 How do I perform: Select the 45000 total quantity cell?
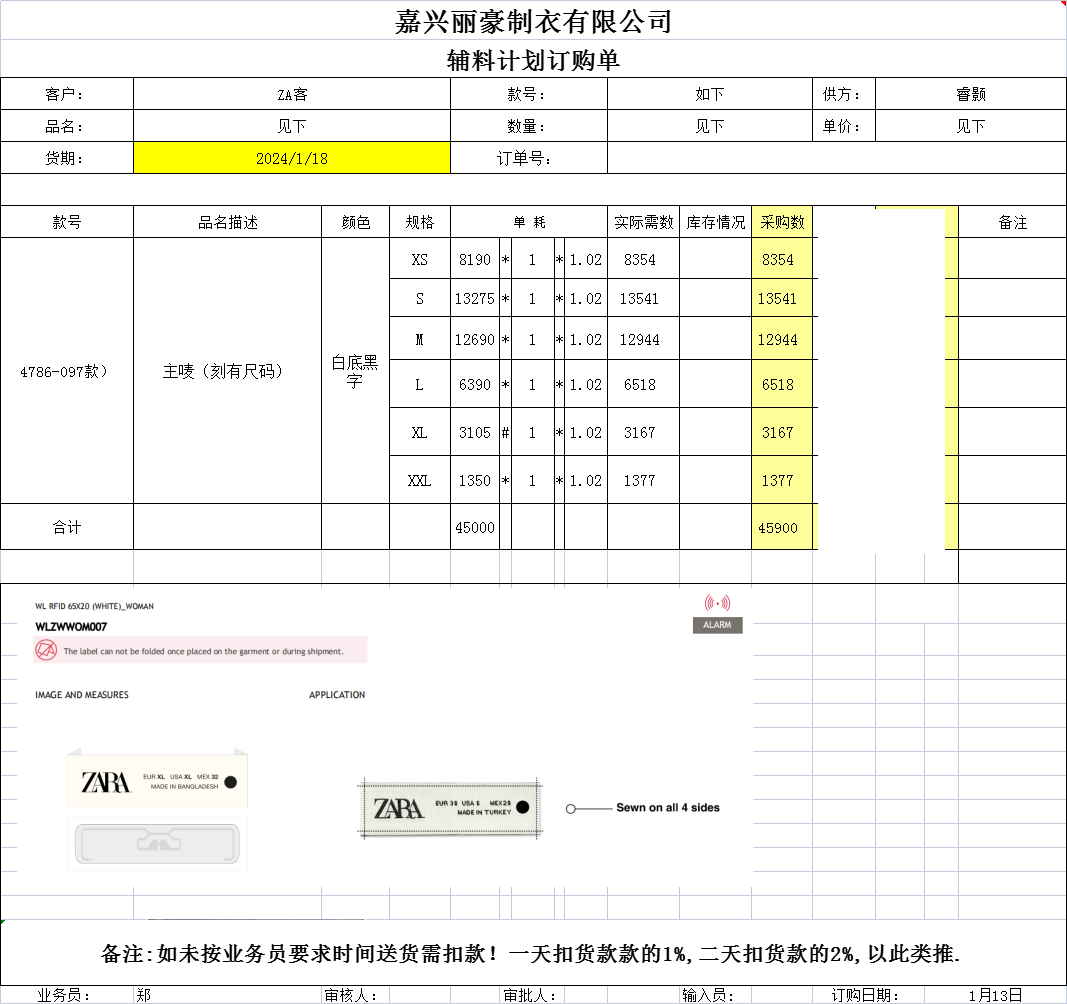click(474, 527)
